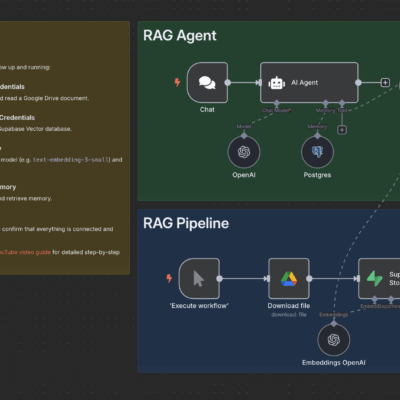Image resolution: width=400 pixels, height=400 pixels.
Task: Click the 'Chat' node label
Action: coord(207,110)
